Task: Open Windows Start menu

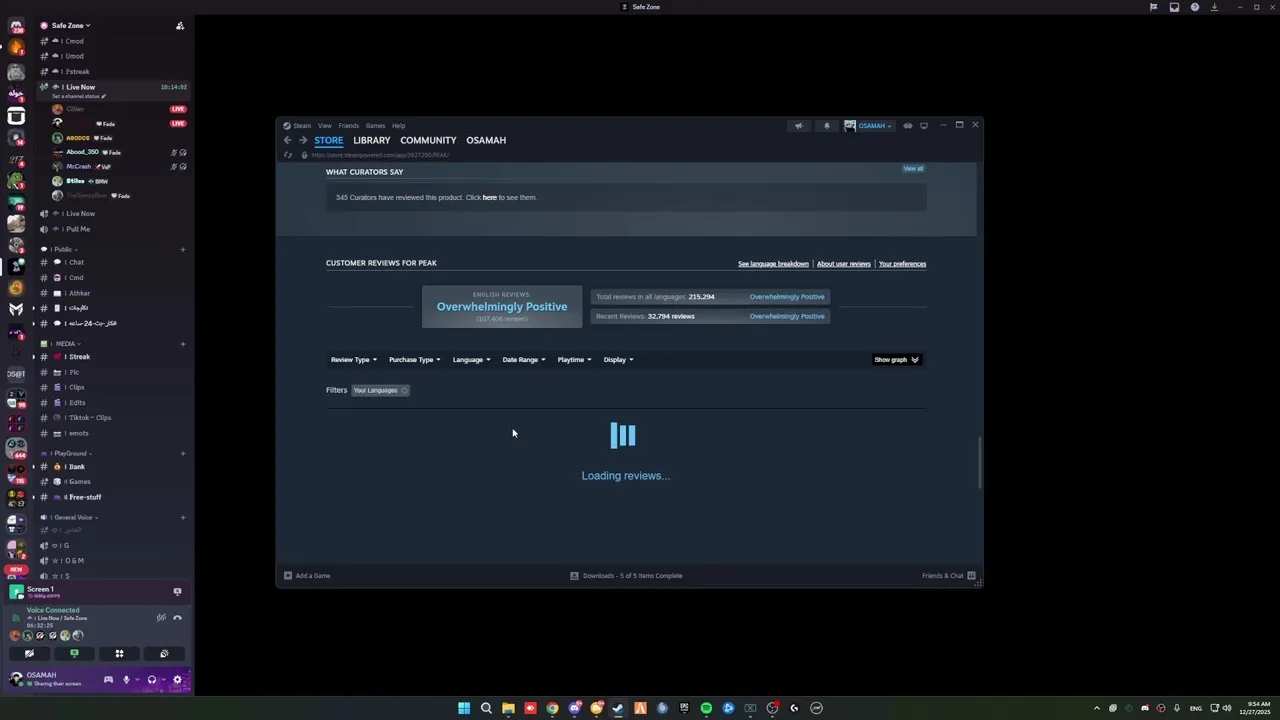Action: click(x=464, y=708)
